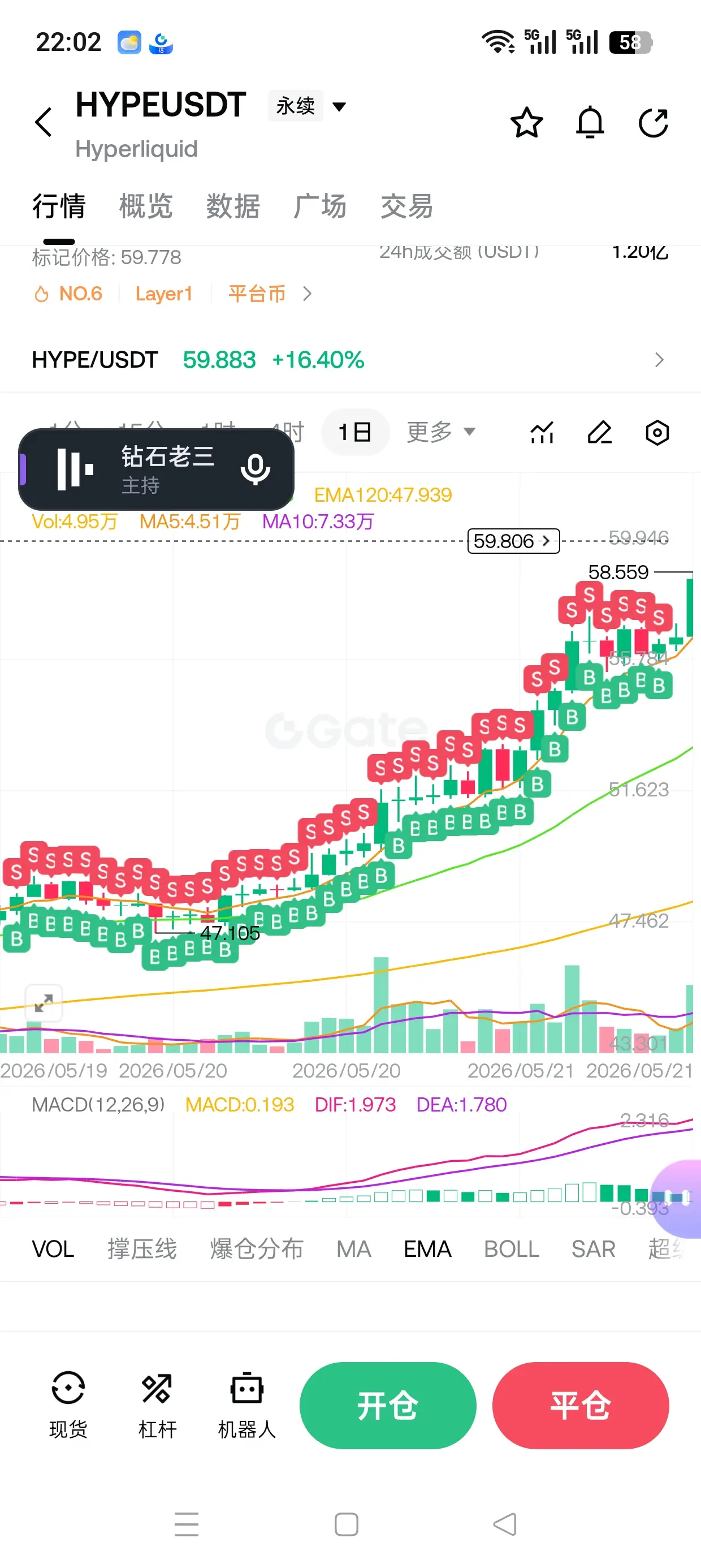Switch to 数据 tab
701x1568 pixels.
(x=233, y=206)
